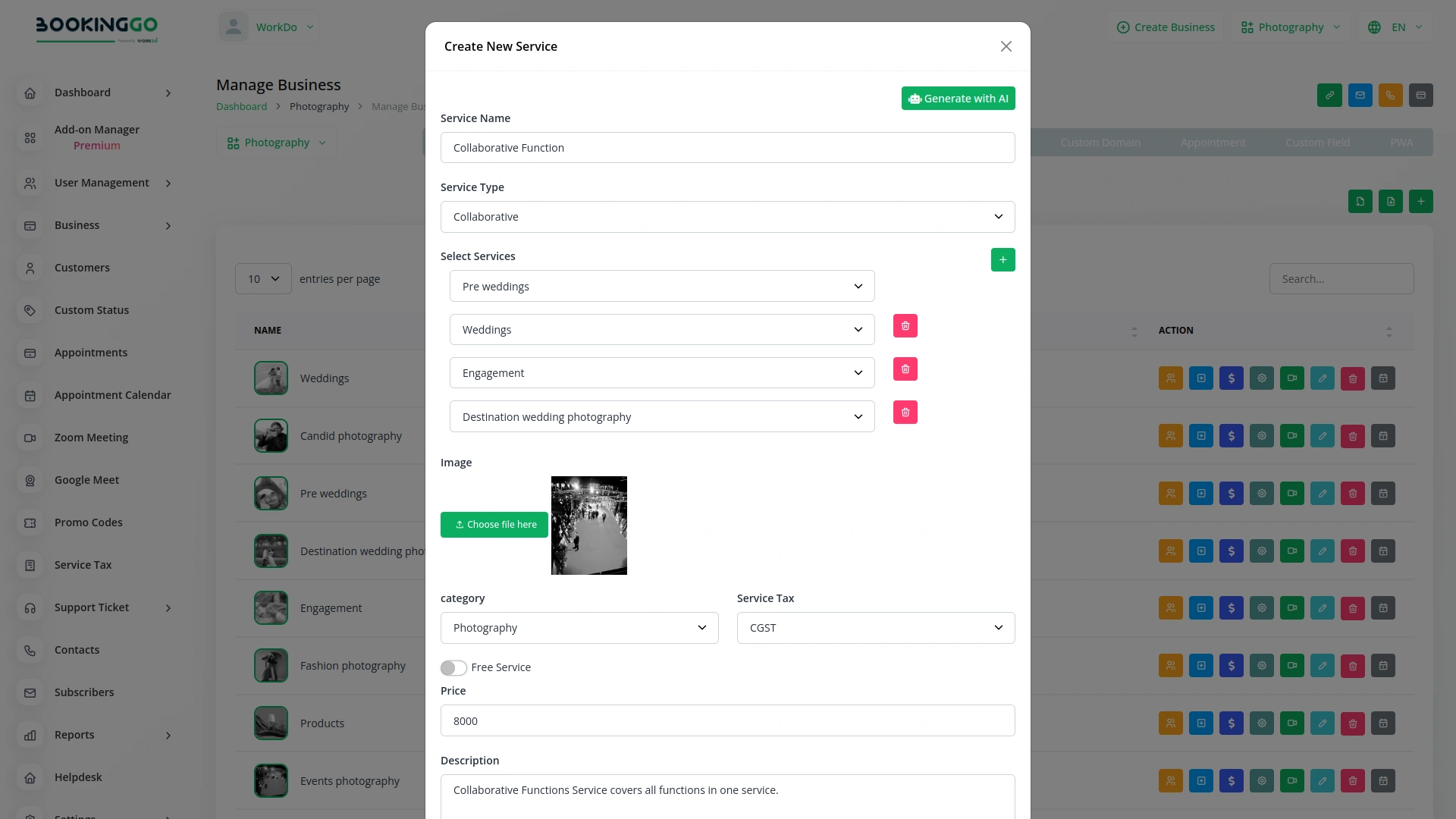
Task: Delete the Events photography service
Action: (1352, 780)
